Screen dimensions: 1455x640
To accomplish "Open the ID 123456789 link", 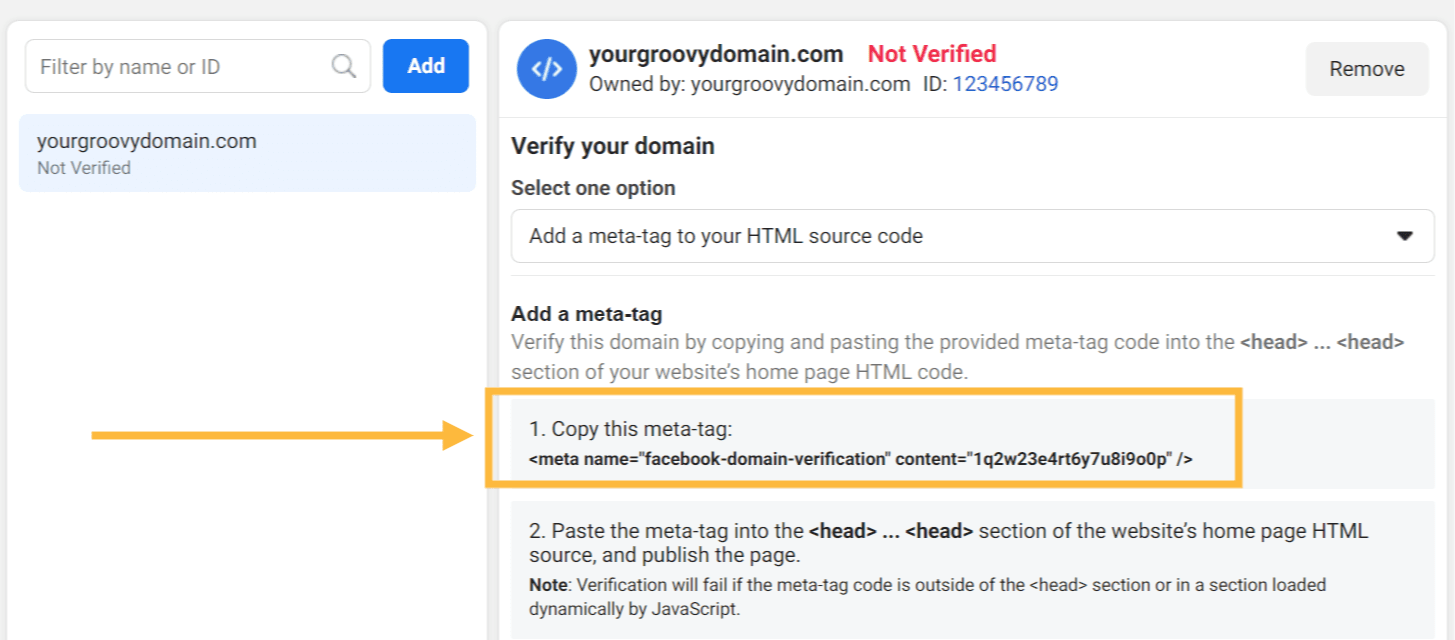I will tap(1005, 84).
